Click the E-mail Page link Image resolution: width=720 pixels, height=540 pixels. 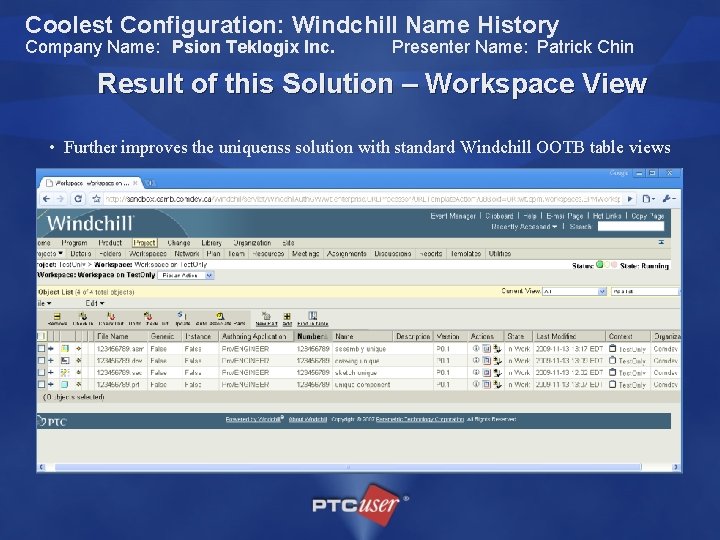click(x=564, y=216)
